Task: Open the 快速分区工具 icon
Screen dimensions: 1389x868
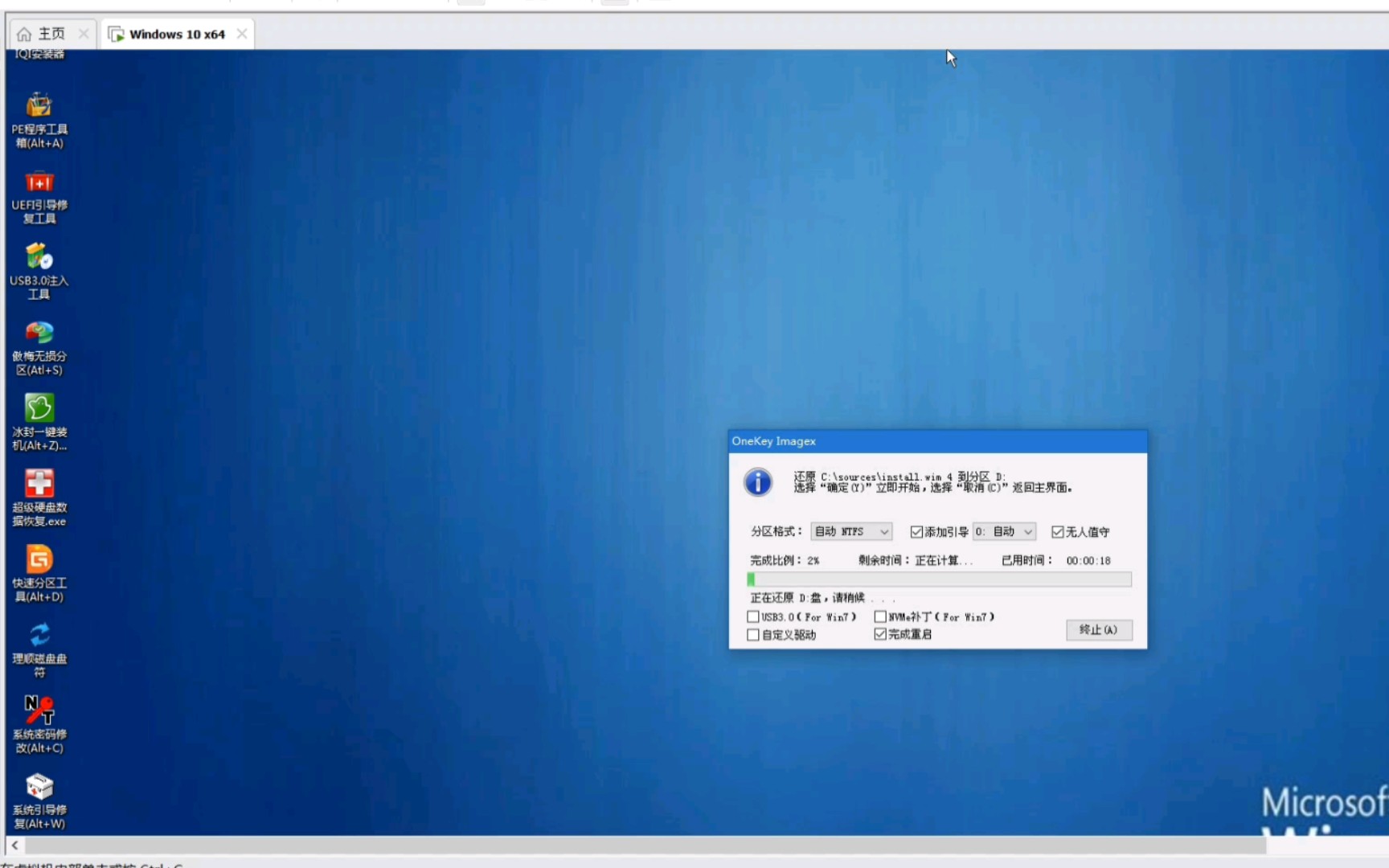Action: tap(39, 574)
